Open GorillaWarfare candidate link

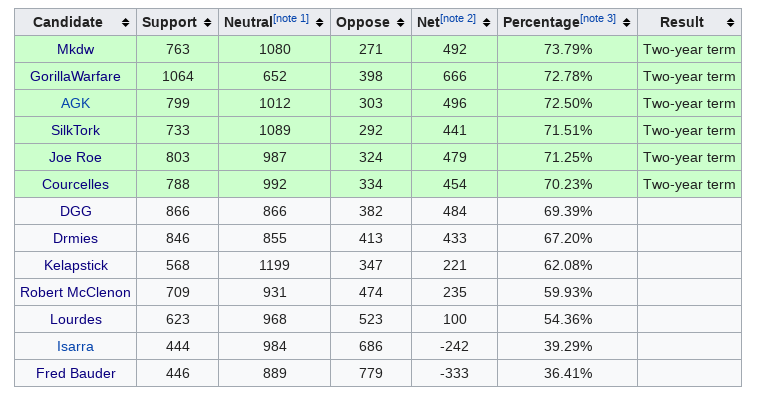[75, 76]
